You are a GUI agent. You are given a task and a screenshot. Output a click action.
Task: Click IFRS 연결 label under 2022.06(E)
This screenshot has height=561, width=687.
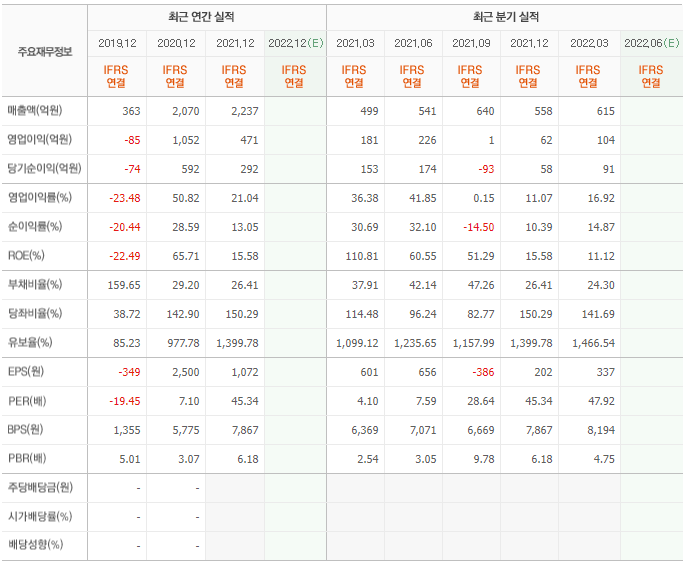(651, 76)
